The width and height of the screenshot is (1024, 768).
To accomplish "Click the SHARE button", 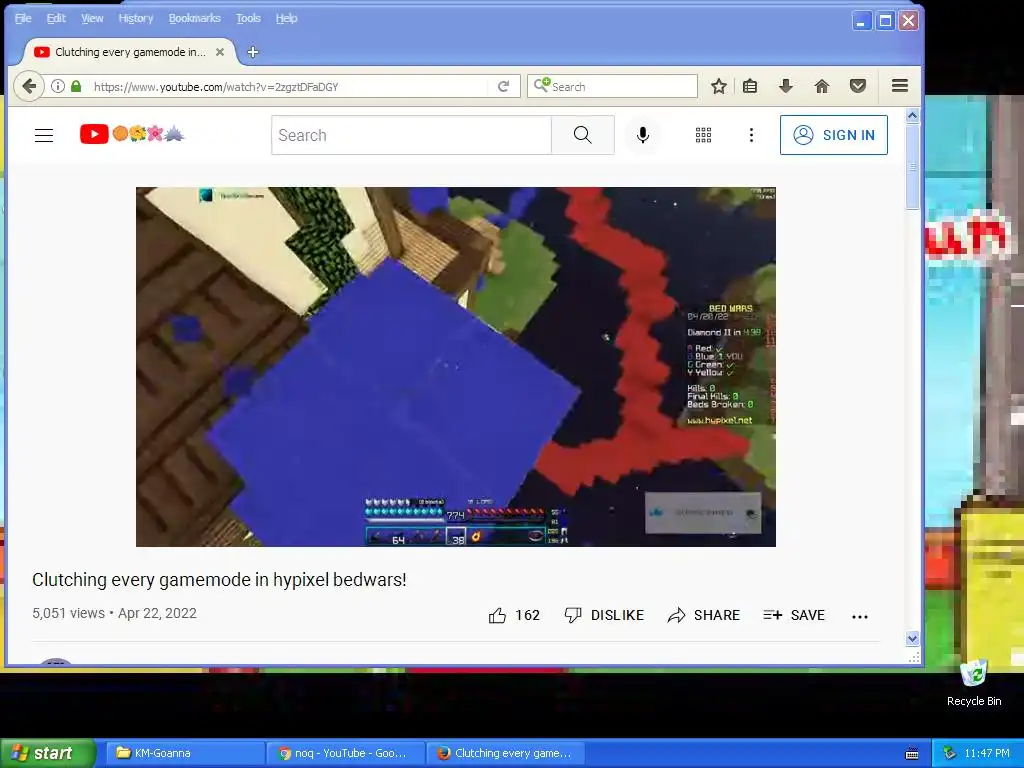I will click(703, 615).
